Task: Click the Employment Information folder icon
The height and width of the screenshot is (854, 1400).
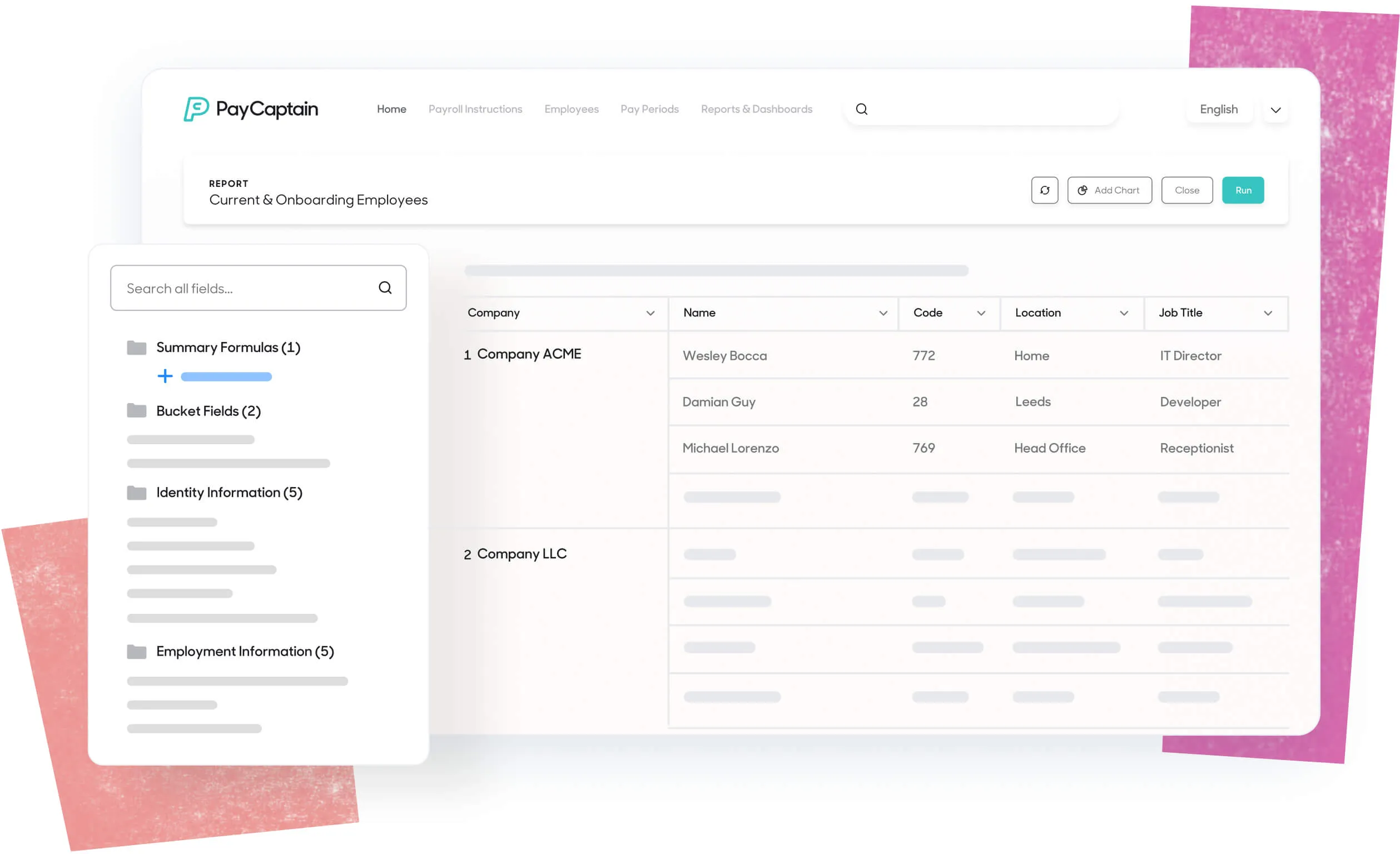Action: pyautogui.click(x=136, y=651)
